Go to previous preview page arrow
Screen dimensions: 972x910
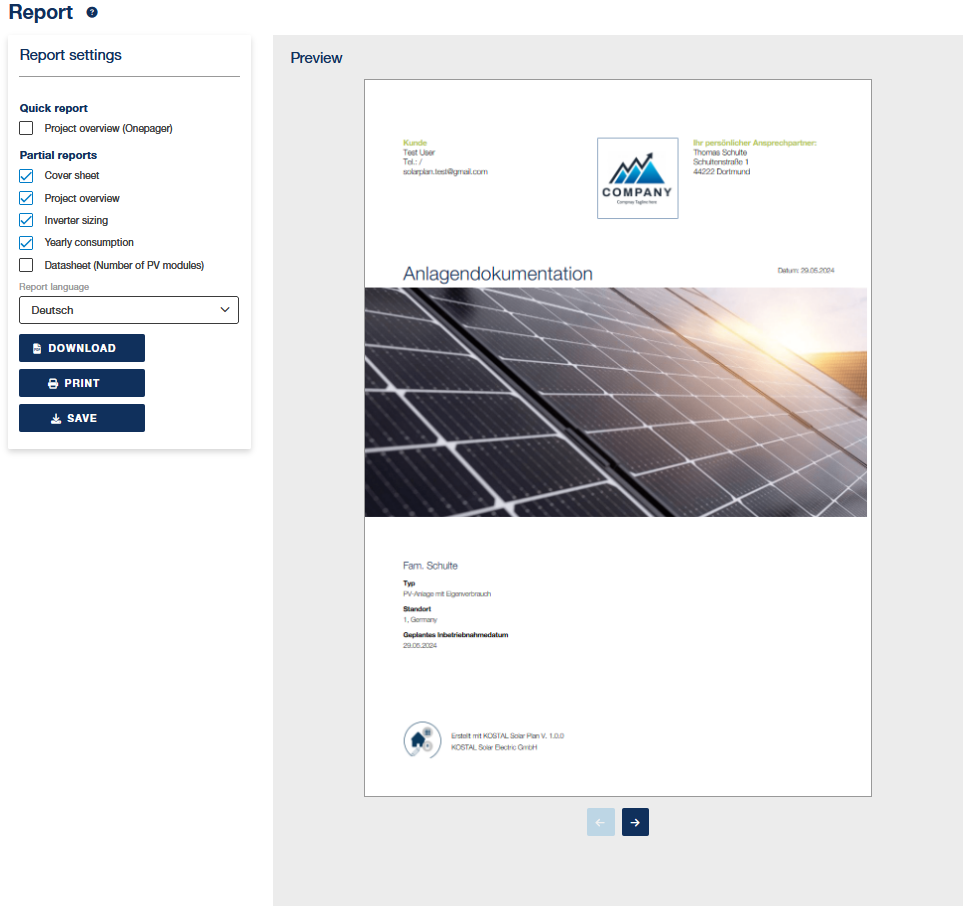(600, 822)
